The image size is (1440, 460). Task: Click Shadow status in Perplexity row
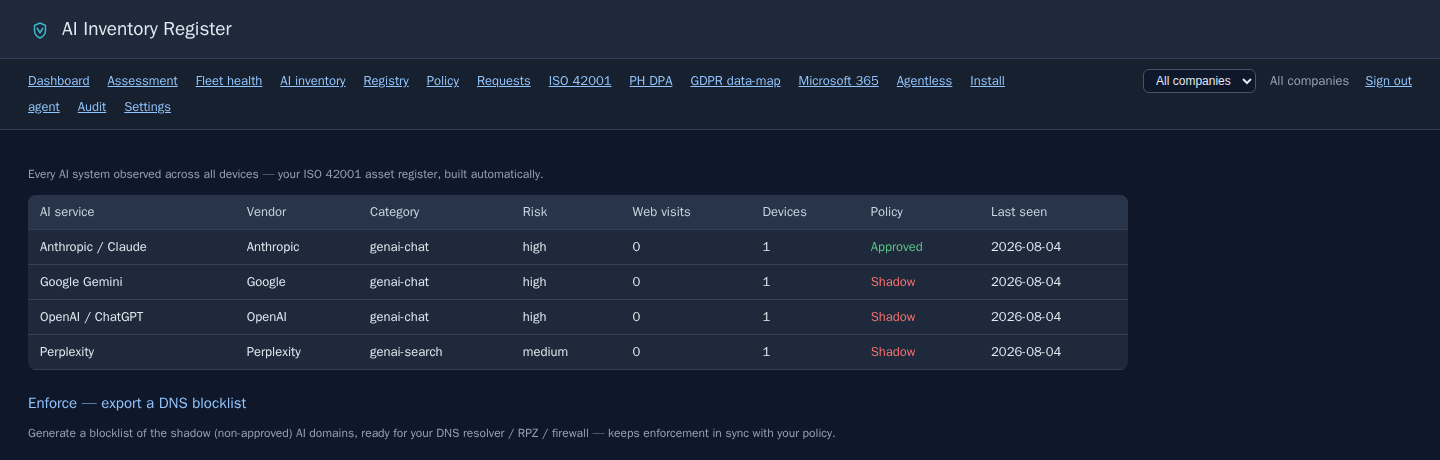coord(893,352)
